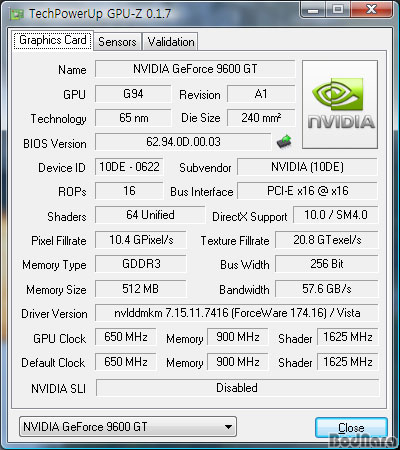
Task: Click Bandwidth field 57.6 GB/s
Action: 327,289
